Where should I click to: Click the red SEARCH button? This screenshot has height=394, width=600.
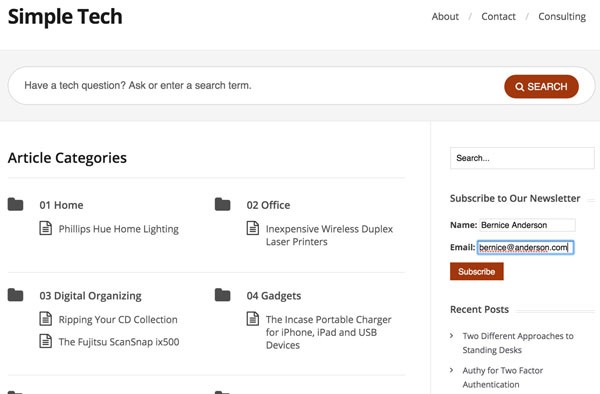click(541, 86)
